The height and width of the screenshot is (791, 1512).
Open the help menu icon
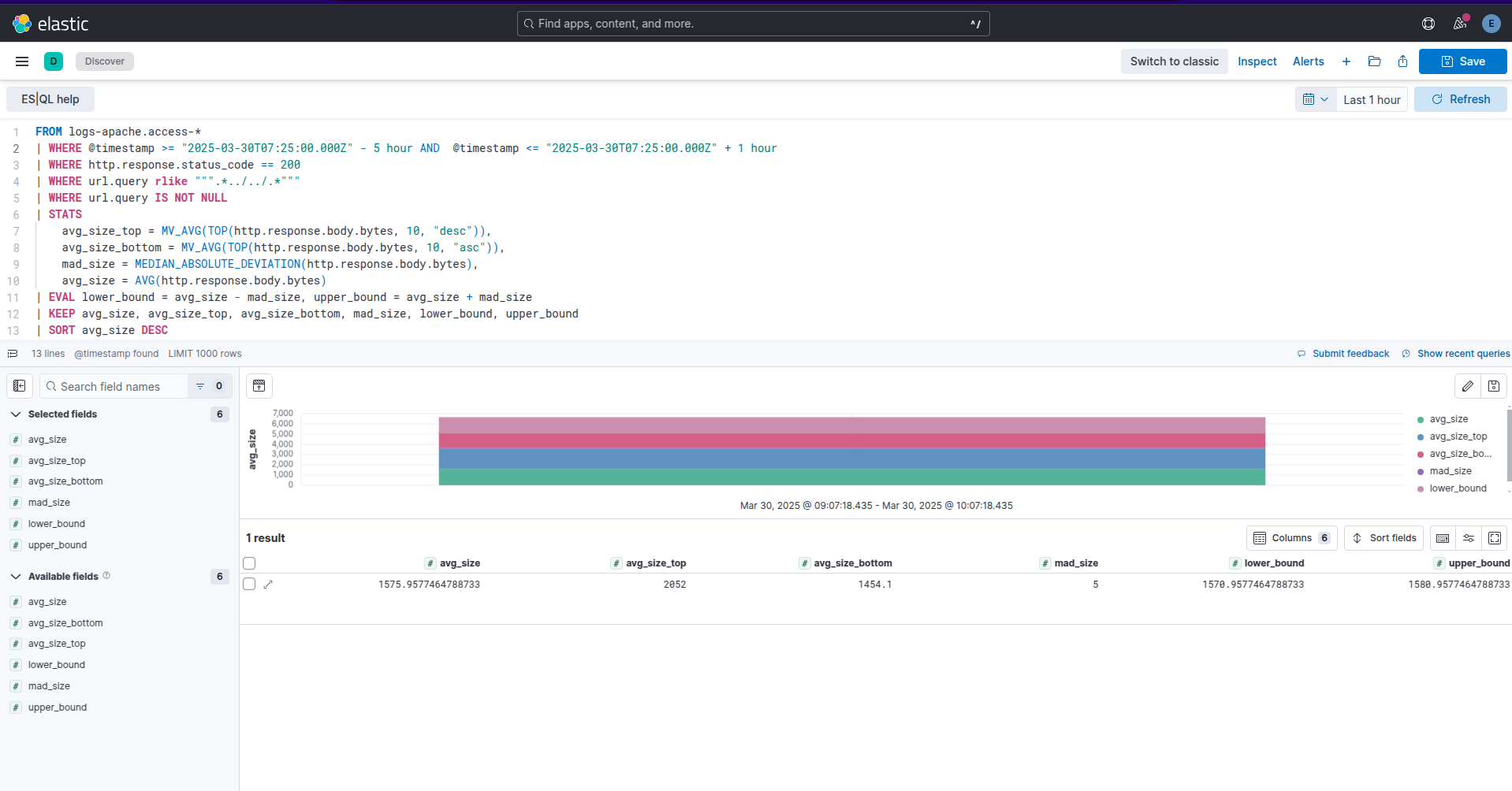1428,24
